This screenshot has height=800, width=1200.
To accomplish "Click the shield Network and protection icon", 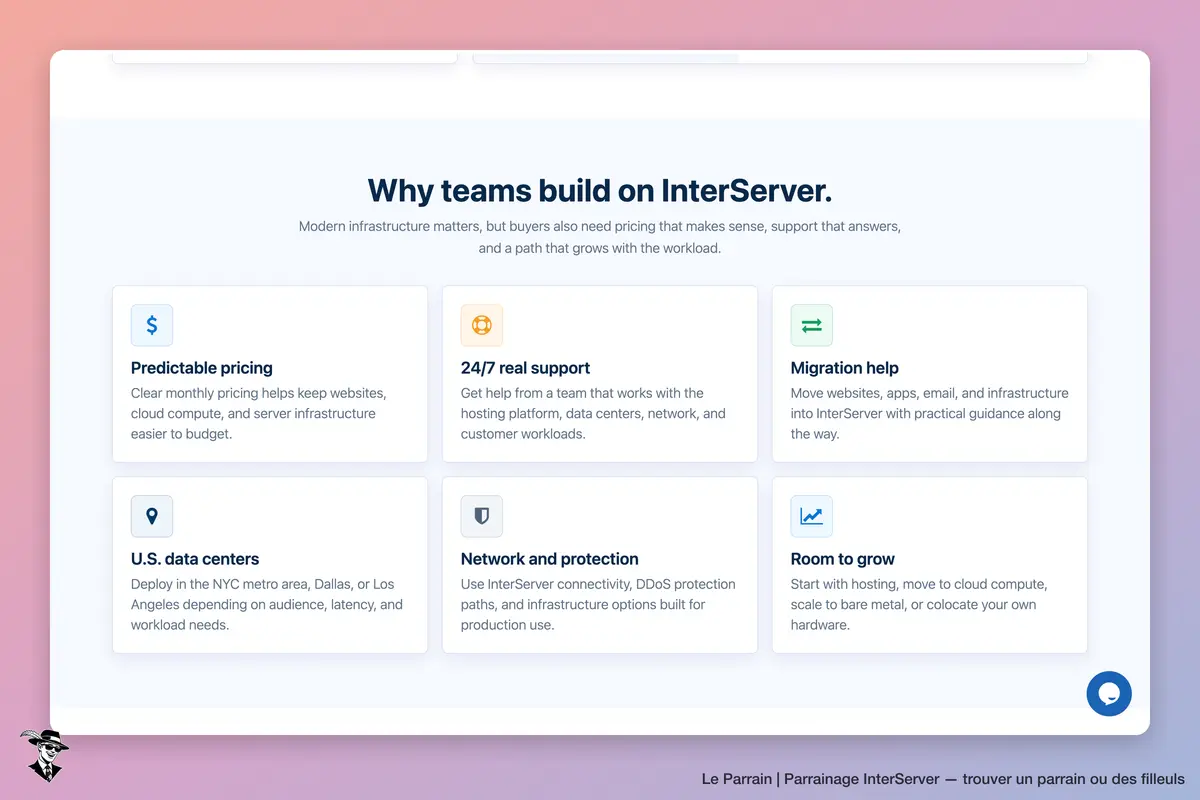I will (482, 516).
